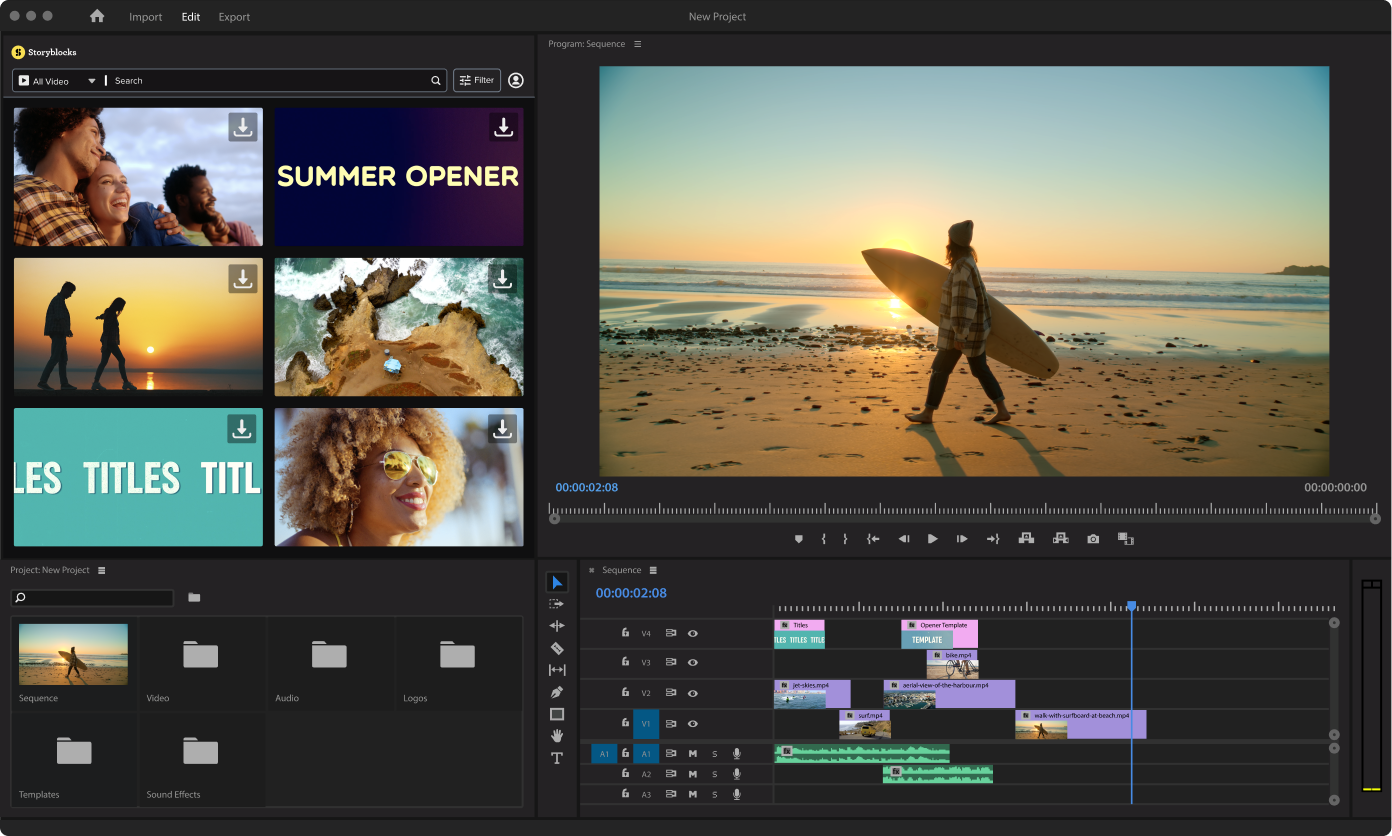The height and width of the screenshot is (836, 1392).
Task: Click the Add Marker icon below the program monitor
Action: pyautogui.click(x=798, y=538)
